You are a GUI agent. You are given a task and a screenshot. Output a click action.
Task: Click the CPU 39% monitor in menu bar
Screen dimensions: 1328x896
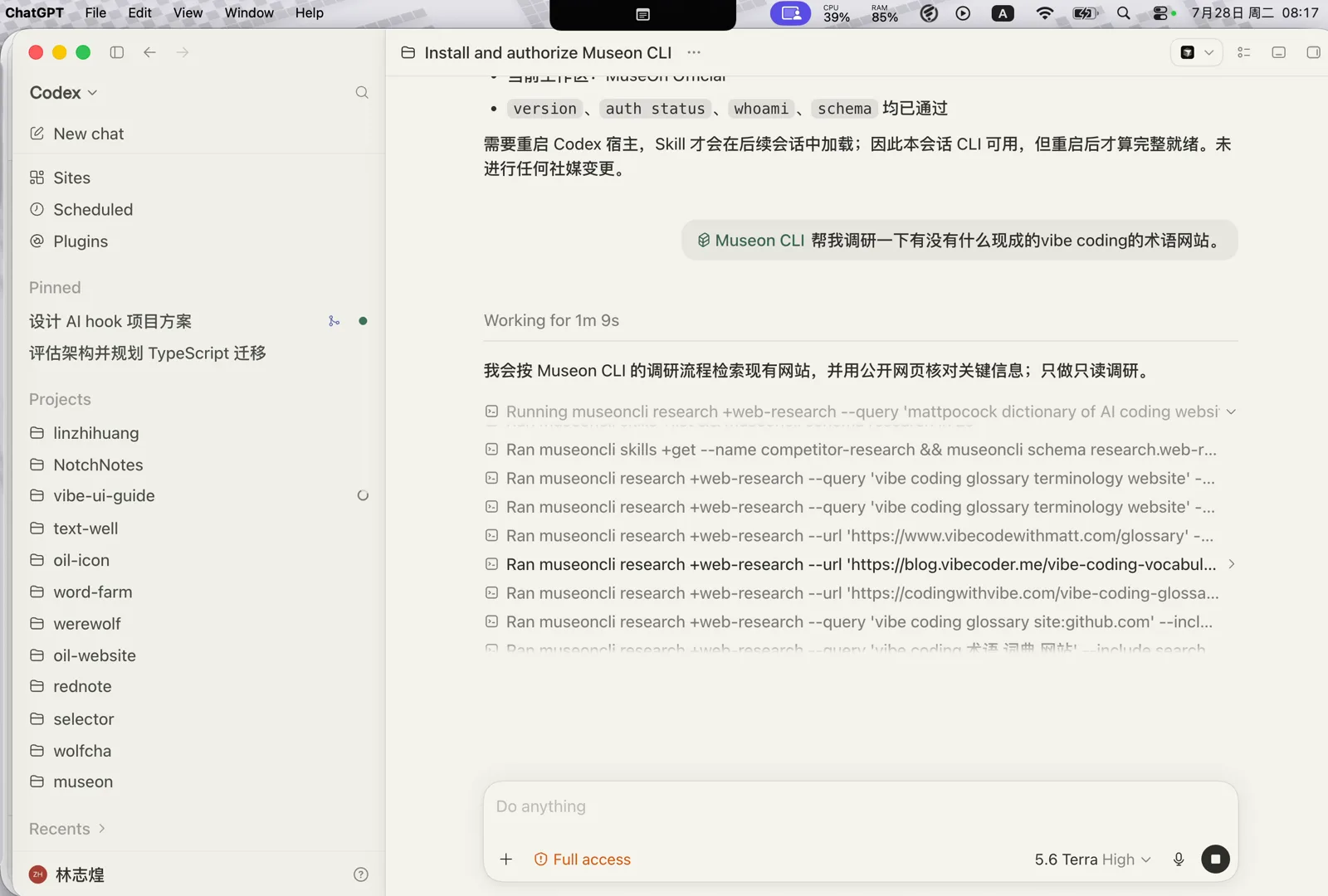pos(836,12)
